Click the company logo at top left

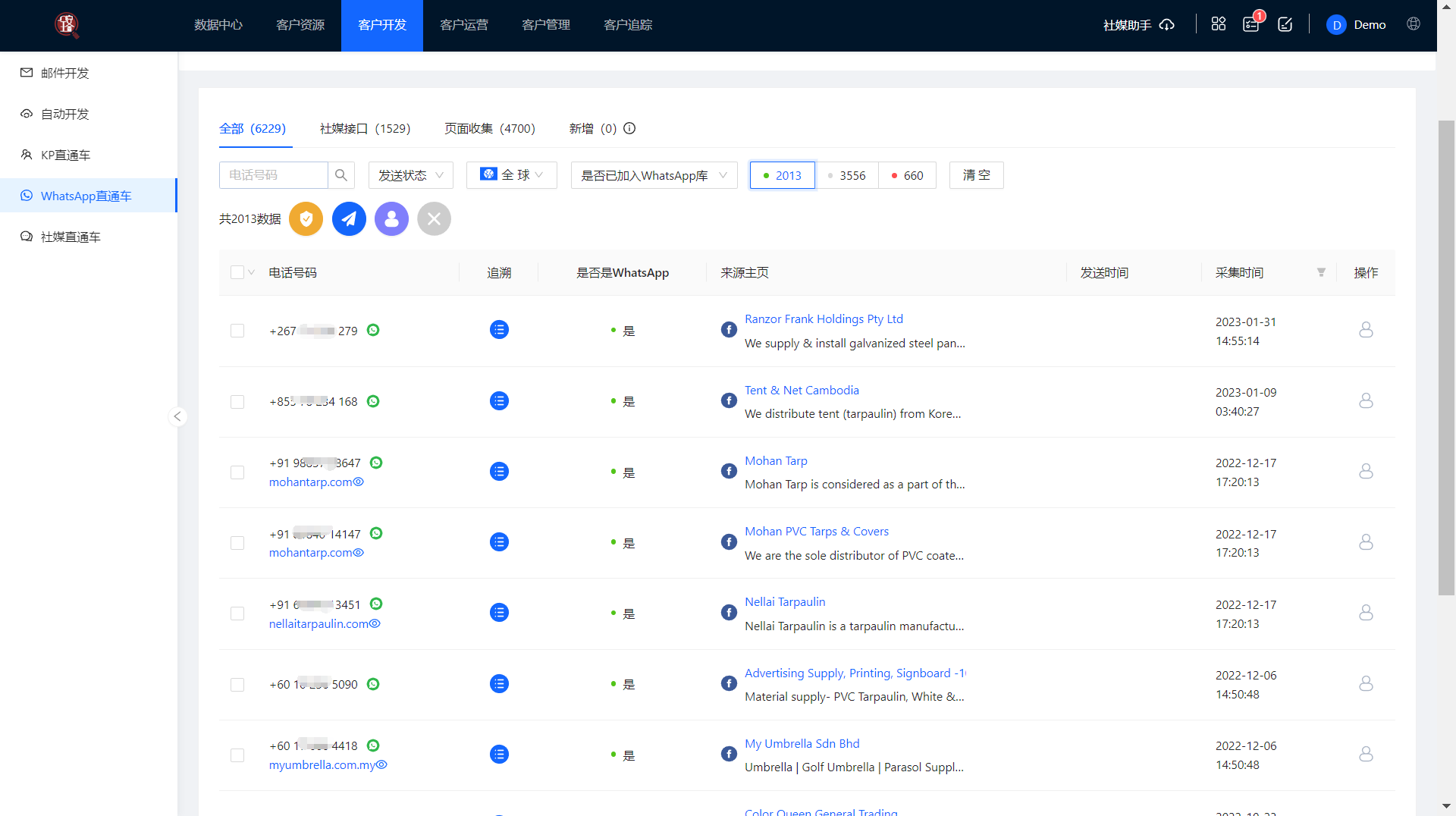(x=67, y=25)
